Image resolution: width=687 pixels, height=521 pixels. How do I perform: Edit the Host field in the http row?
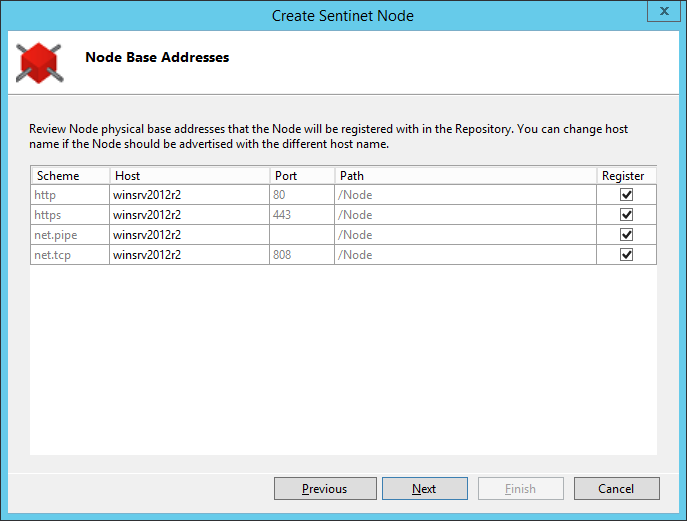pos(189,195)
